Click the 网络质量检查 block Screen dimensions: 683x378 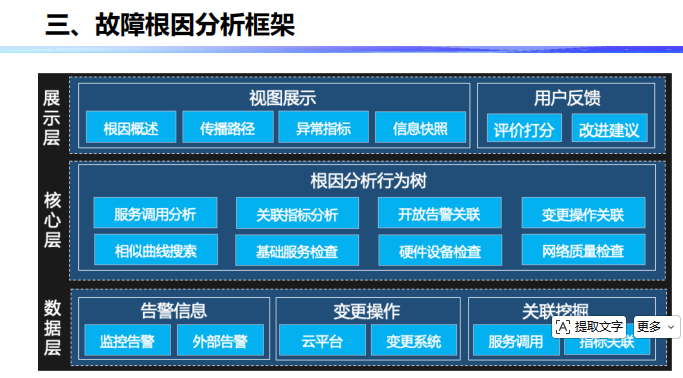coord(584,250)
